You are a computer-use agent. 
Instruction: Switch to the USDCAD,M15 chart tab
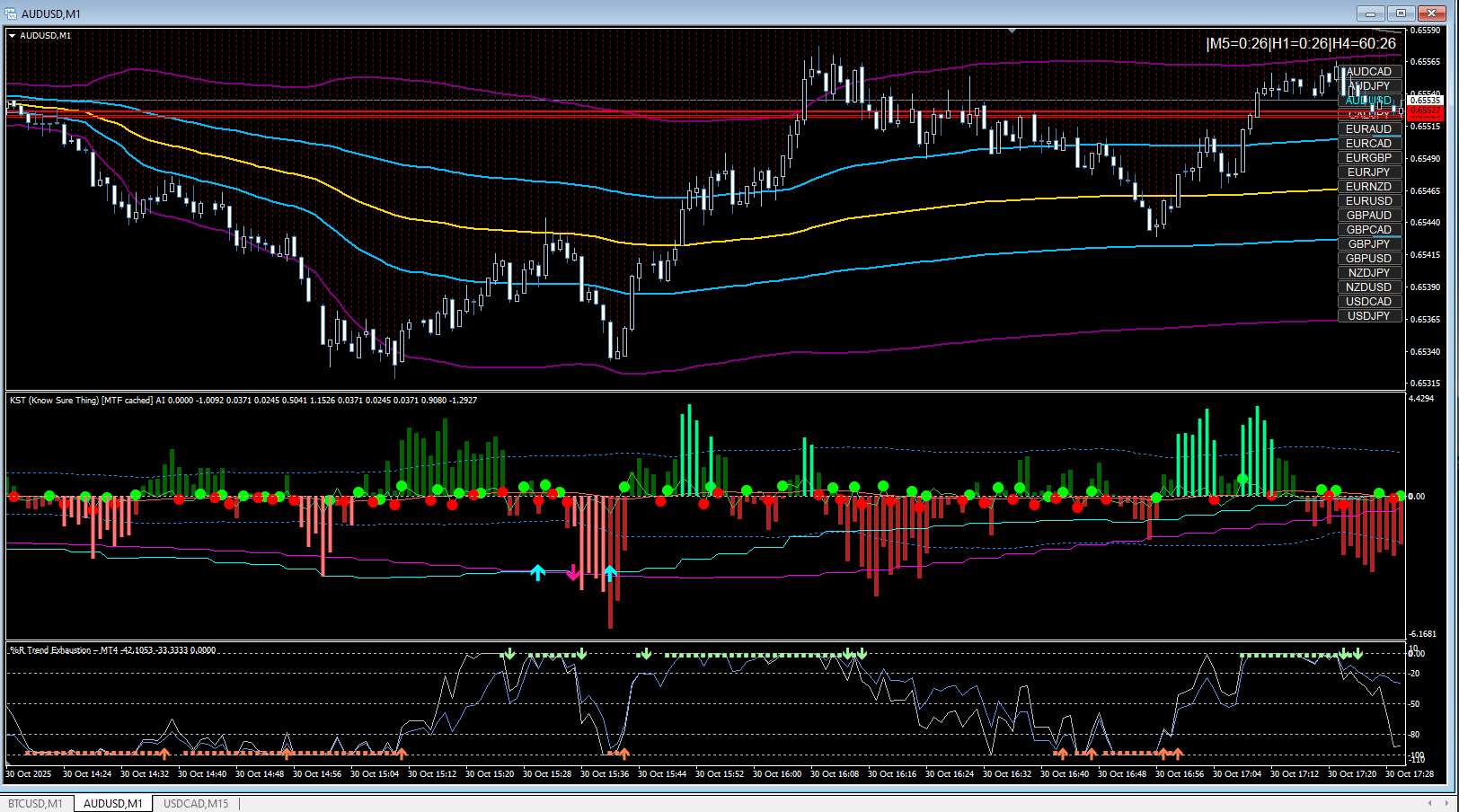point(196,804)
